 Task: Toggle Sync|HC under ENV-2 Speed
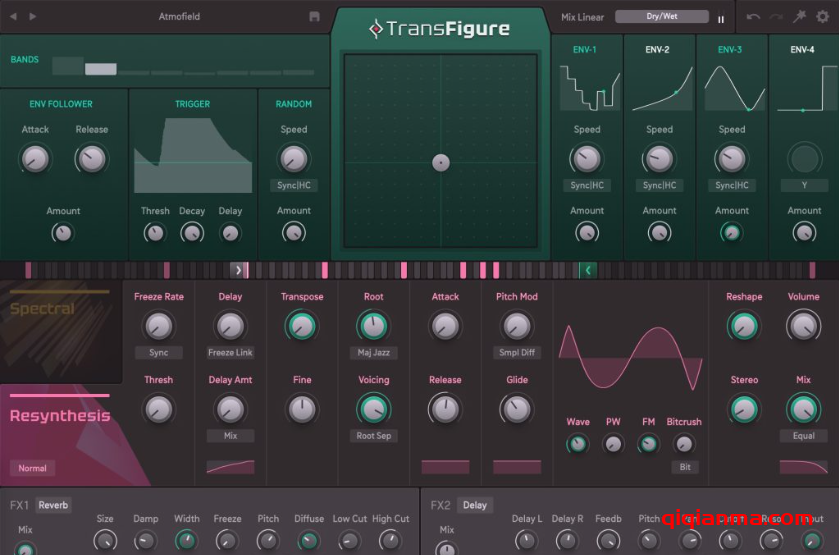tap(659, 185)
